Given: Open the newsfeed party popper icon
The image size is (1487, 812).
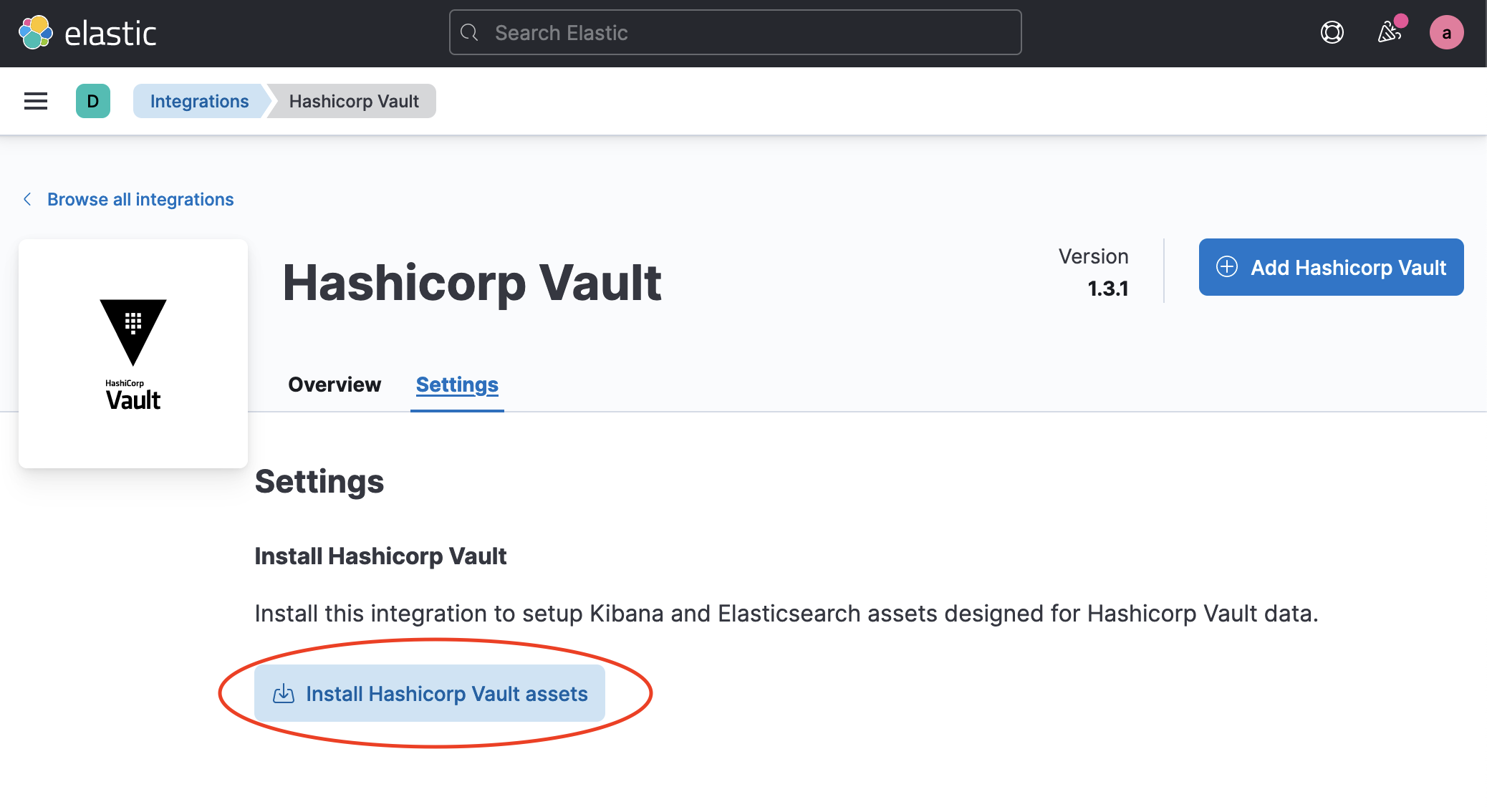Looking at the screenshot, I should coord(1389,33).
